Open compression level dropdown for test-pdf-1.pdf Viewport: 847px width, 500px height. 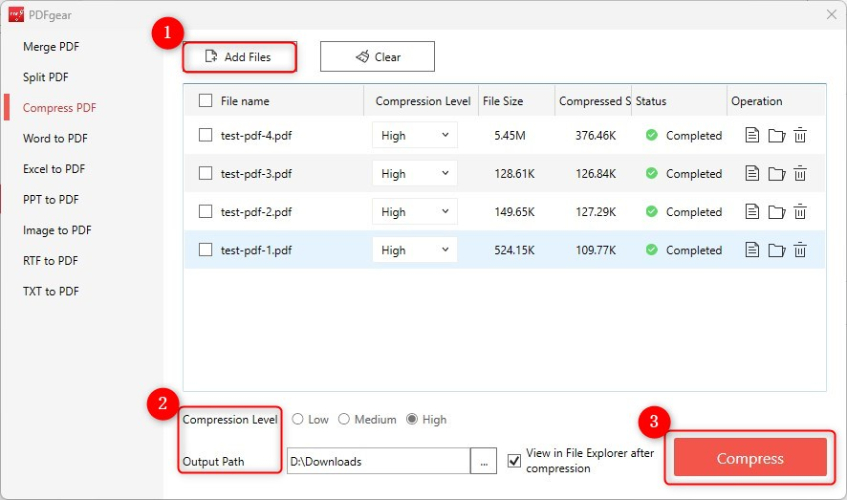pyautogui.click(x=415, y=249)
